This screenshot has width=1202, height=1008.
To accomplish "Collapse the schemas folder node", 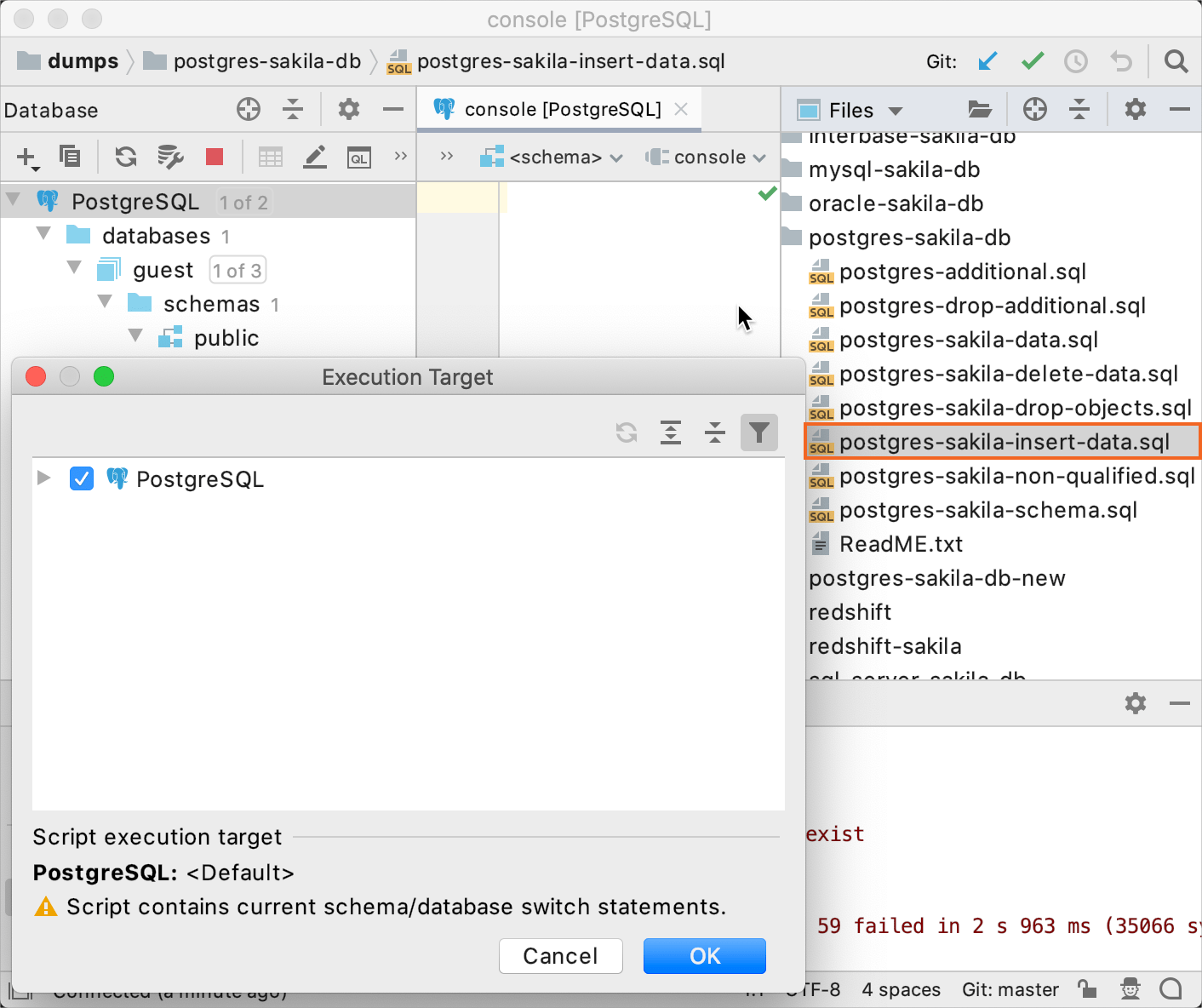I will pos(105,302).
